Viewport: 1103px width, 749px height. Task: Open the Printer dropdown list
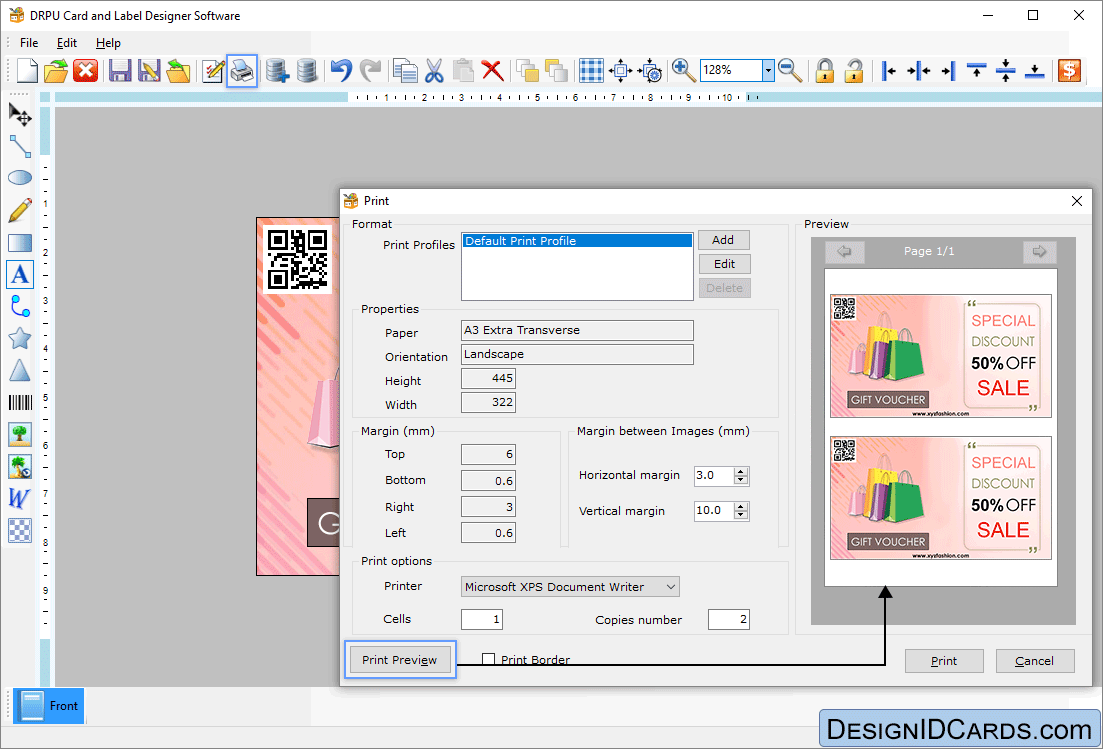[x=670, y=587]
